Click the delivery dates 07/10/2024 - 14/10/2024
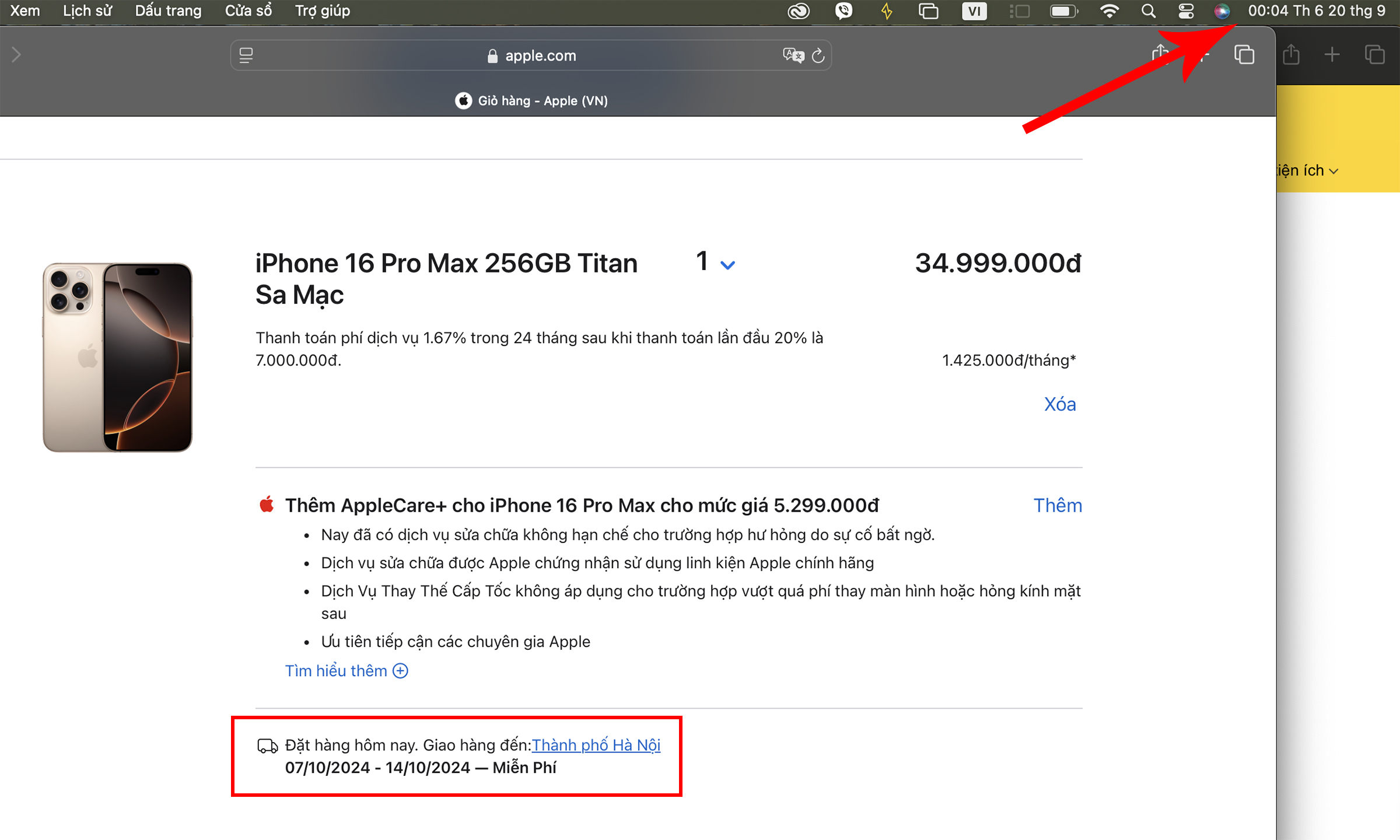Screen dimensions: 1400x840 tap(377, 768)
